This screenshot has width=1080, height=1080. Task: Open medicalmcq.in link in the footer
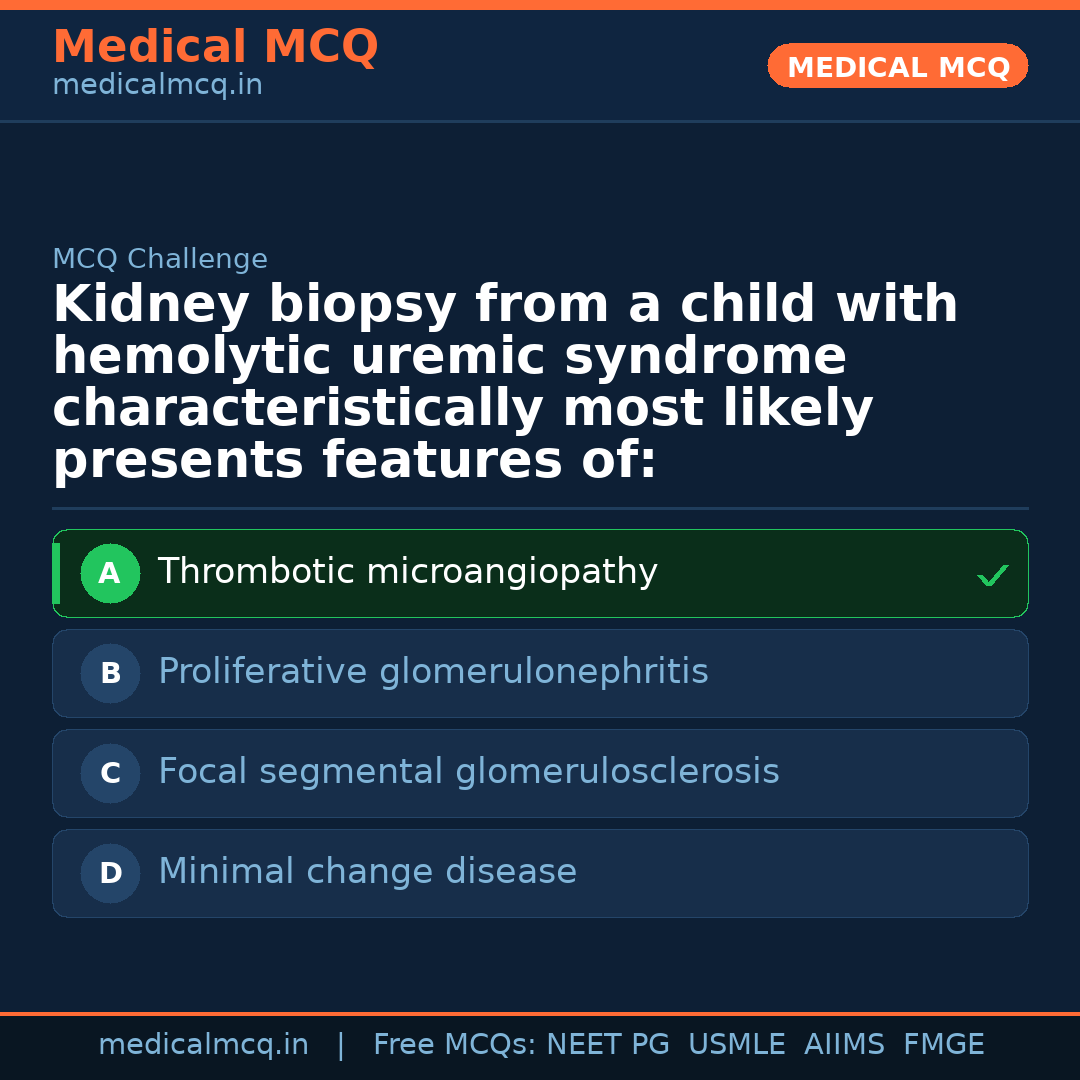coord(203,1045)
